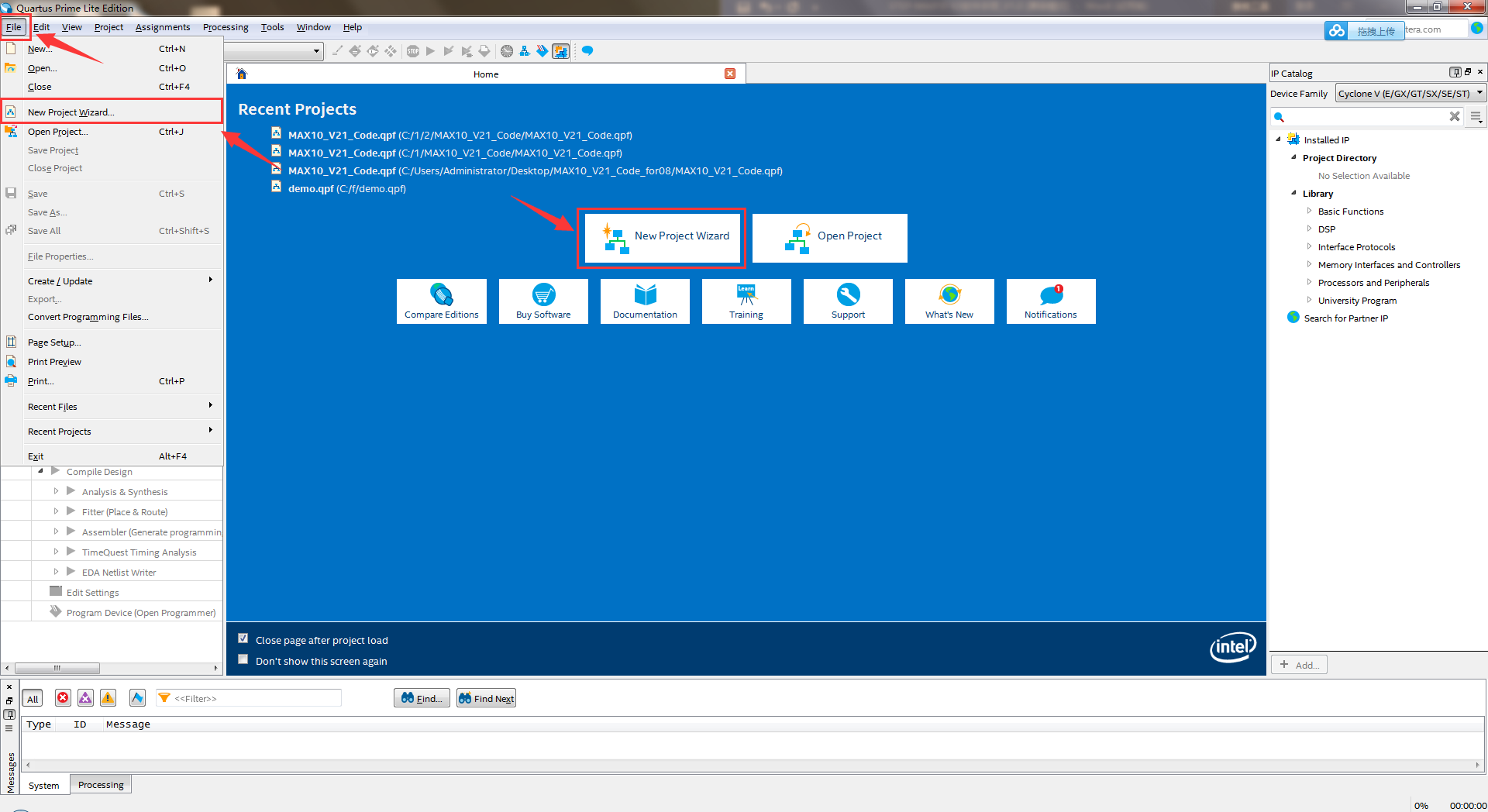This screenshot has width=1488, height=812.
Task: Open the What's New tile
Action: pyautogui.click(x=949, y=301)
